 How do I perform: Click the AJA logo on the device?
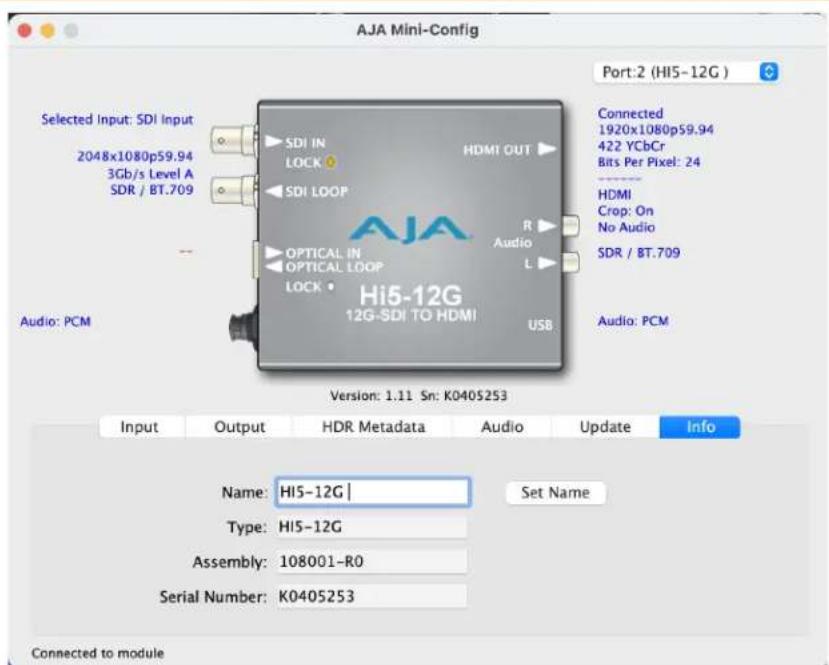[x=410, y=229]
